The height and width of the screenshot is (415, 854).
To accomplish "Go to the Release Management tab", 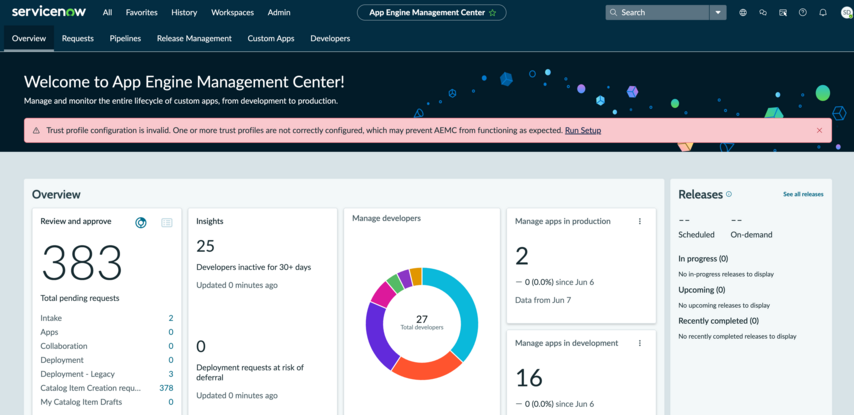I will point(194,39).
